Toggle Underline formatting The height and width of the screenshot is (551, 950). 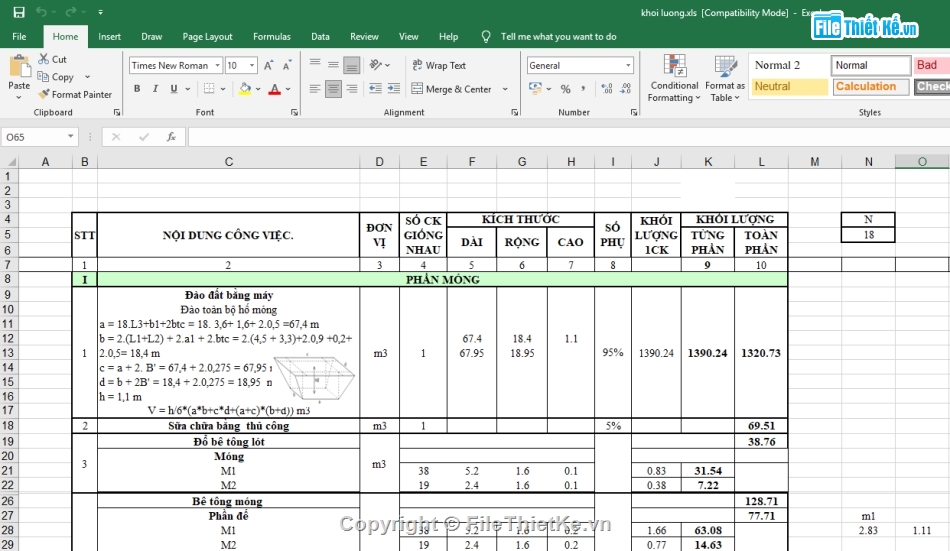174,88
